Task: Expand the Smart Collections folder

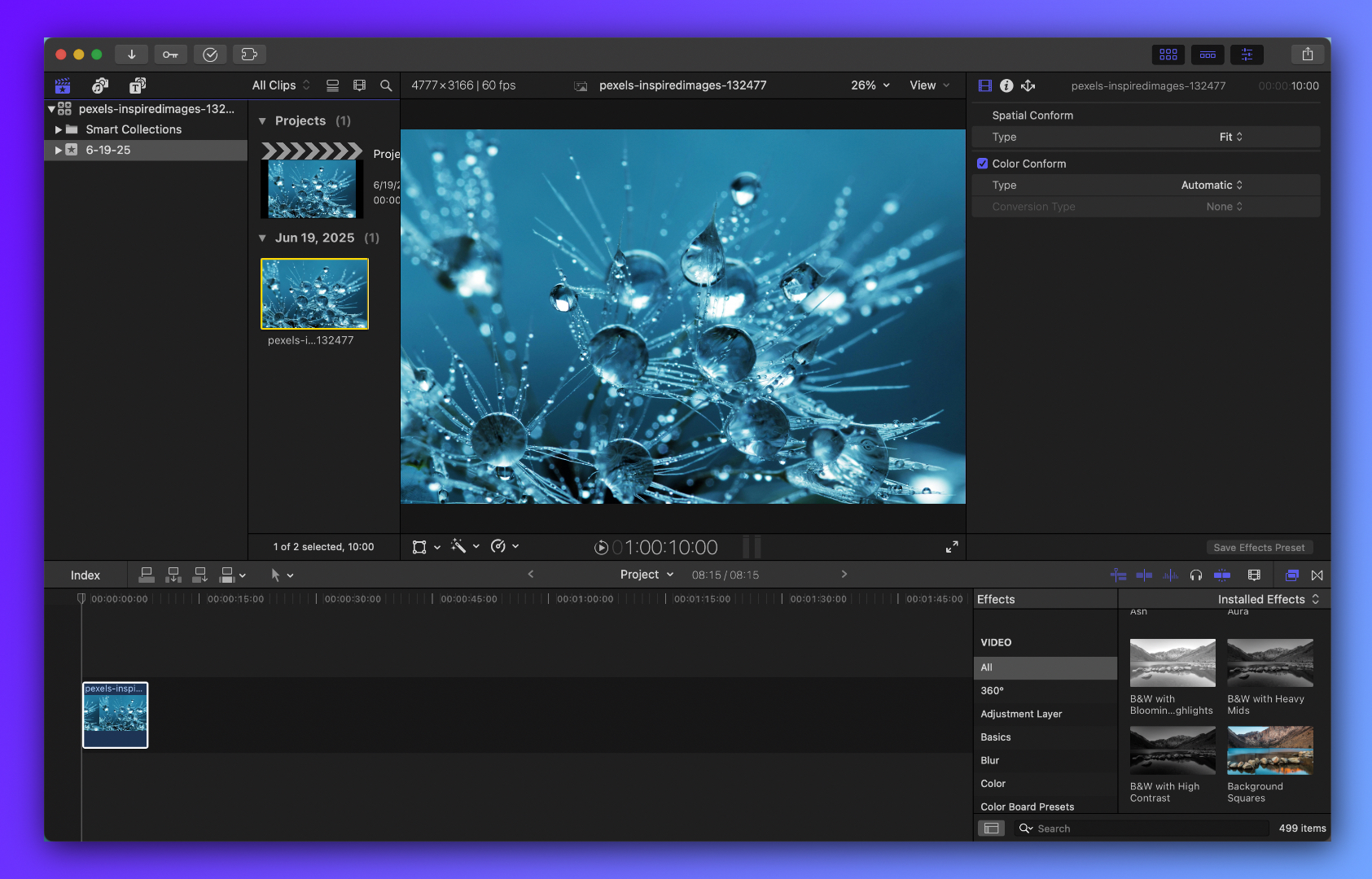Action: [59, 129]
